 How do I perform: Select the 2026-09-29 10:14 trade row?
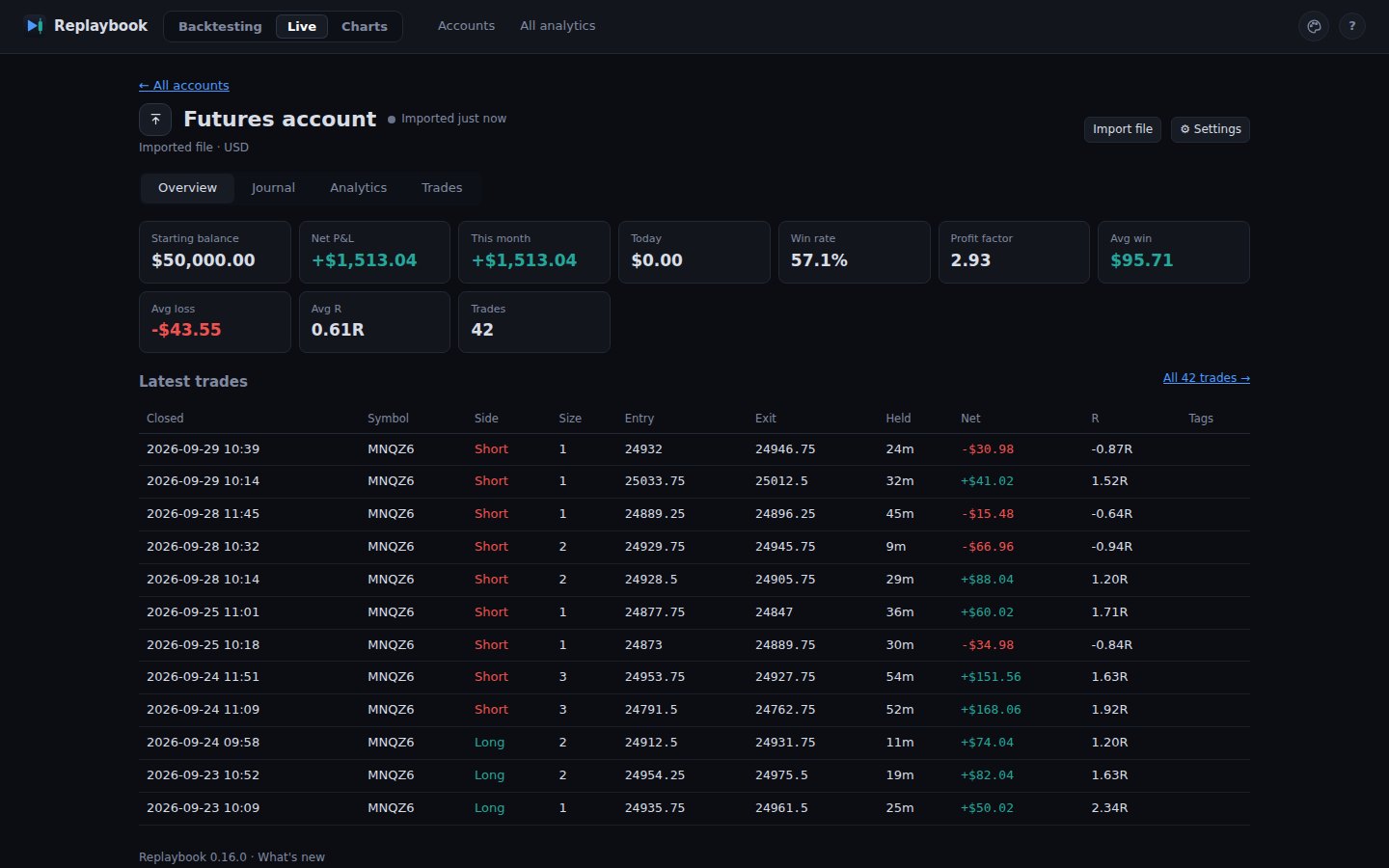694,481
